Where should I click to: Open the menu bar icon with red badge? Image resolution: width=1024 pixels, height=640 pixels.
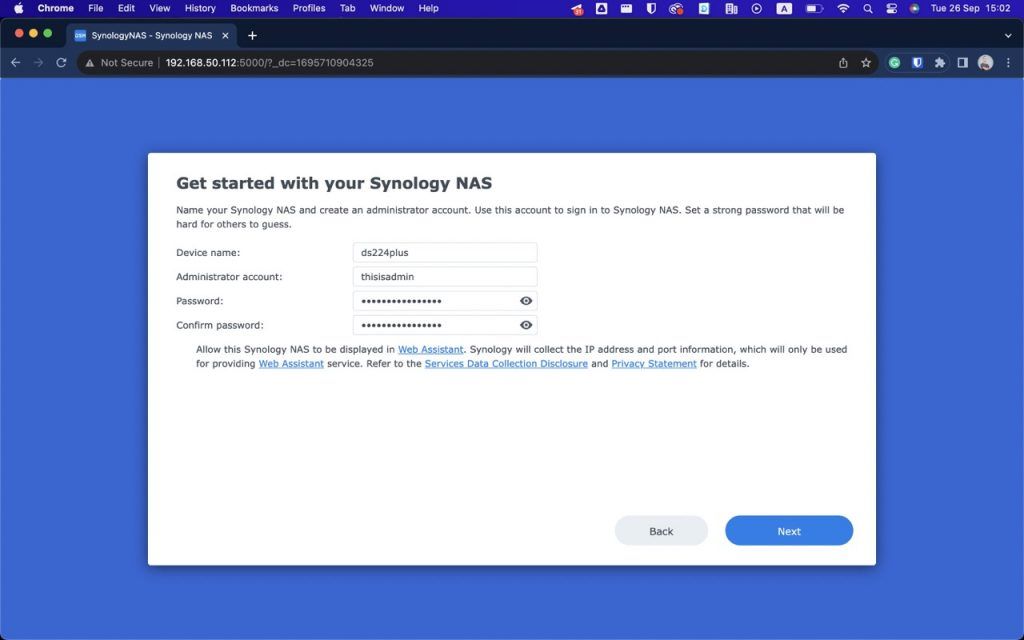[577, 9]
